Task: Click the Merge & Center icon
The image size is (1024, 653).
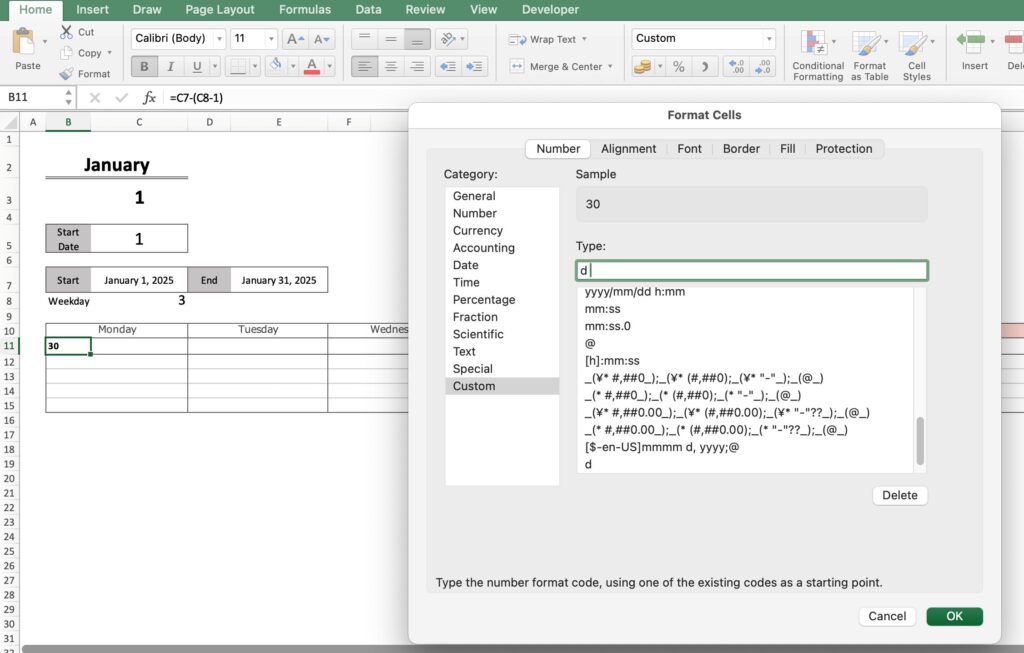Action: (517, 66)
